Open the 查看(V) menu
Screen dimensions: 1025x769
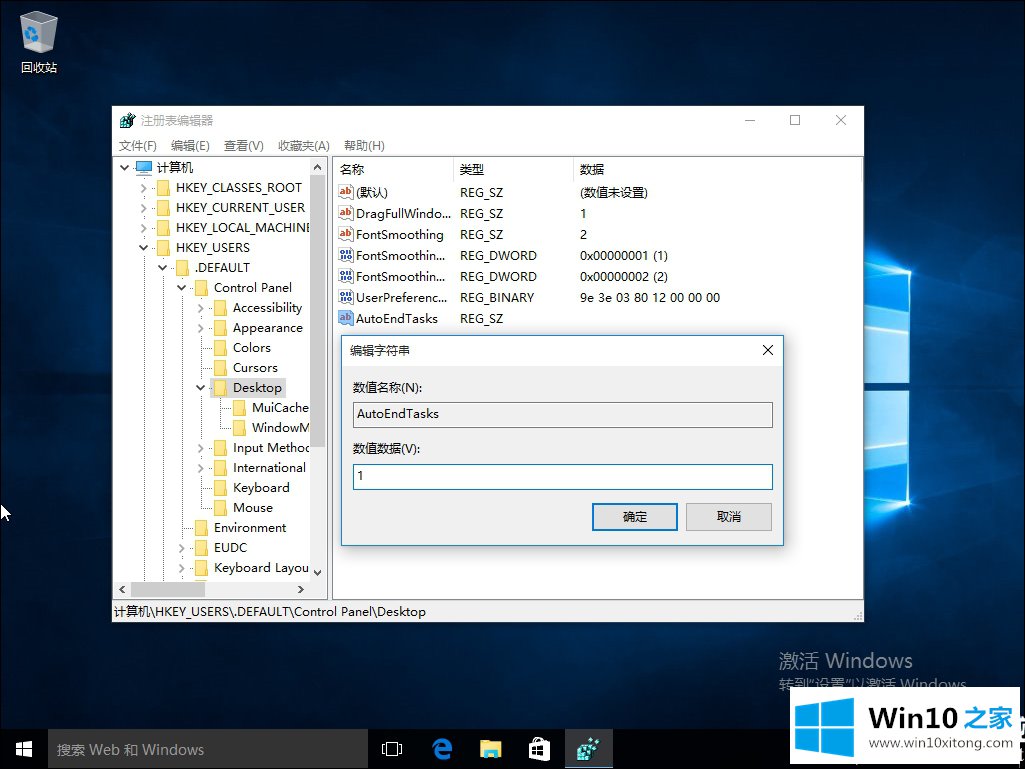[x=243, y=146]
